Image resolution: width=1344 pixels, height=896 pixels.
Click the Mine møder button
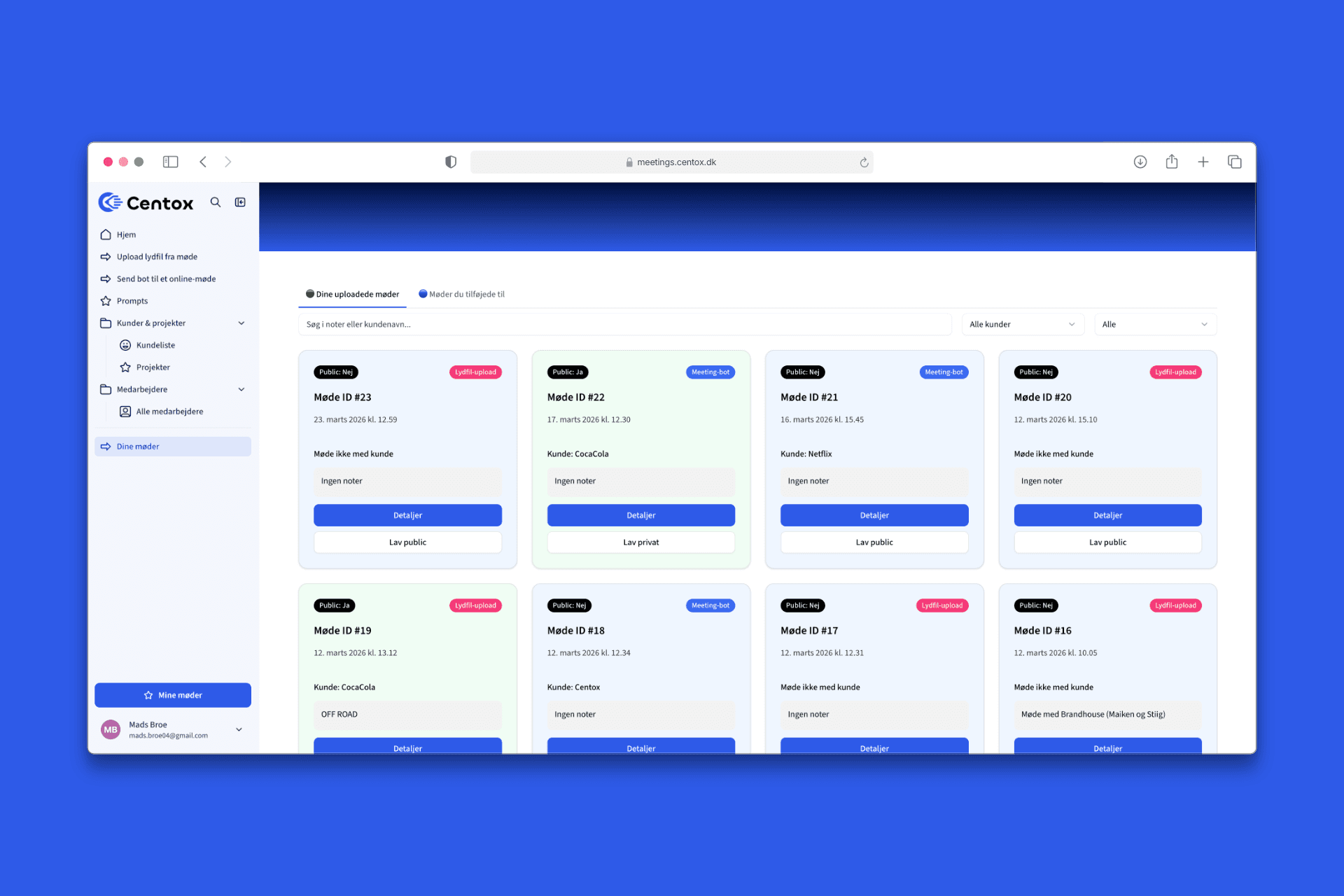[173, 695]
